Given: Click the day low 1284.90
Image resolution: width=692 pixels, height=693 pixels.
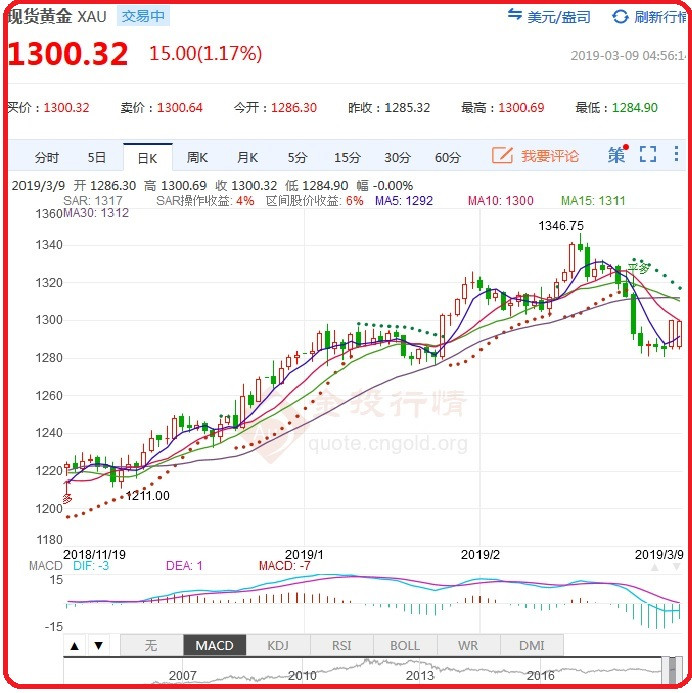Looking at the screenshot, I should pos(635,107).
